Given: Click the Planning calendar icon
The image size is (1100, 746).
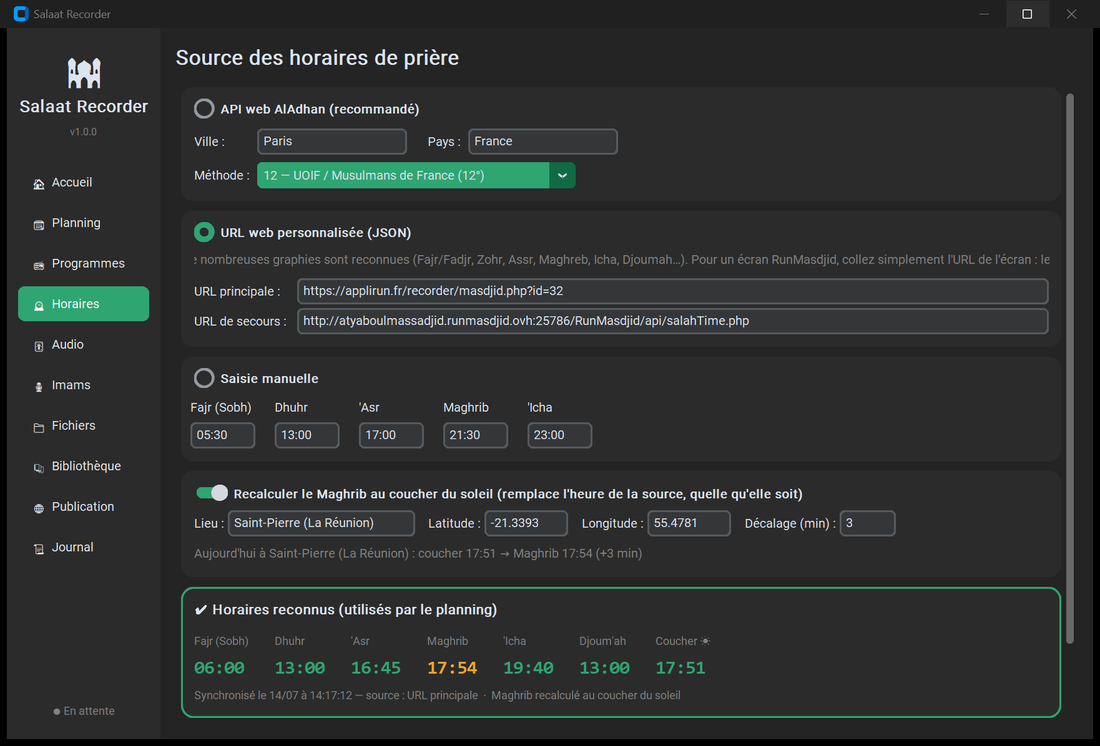Looking at the screenshot, I should click(x=39, y=225).
